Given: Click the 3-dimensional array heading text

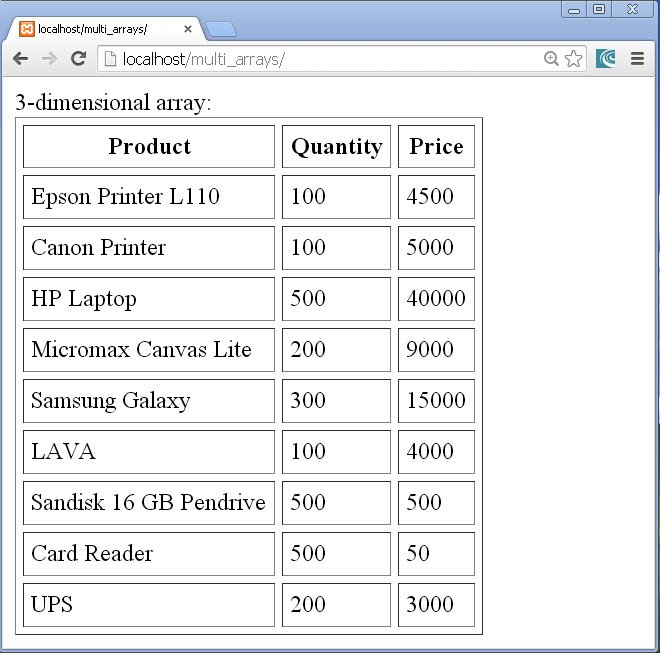Looking at the screenshot, I should pos(113,102).
